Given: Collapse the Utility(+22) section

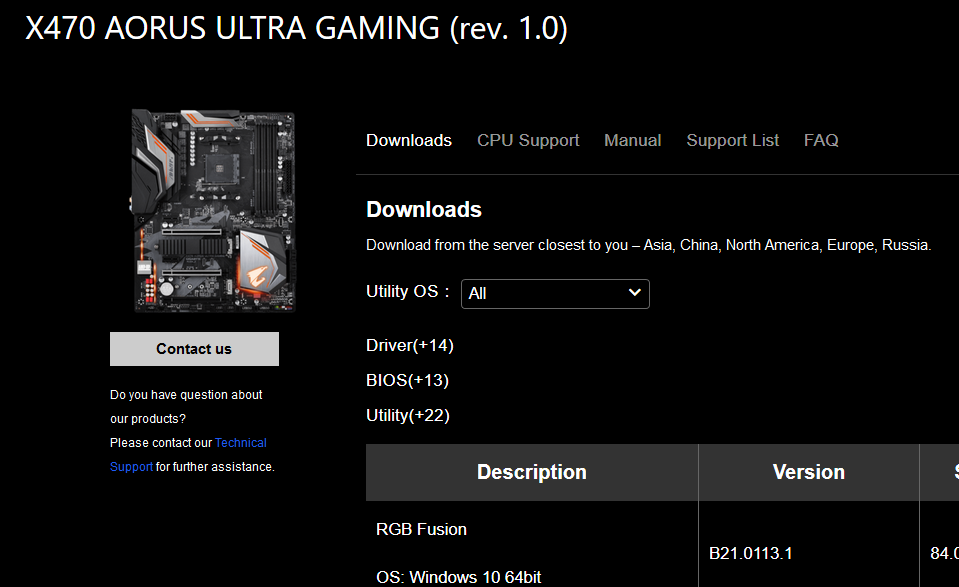Looking at the screenshot, I should (x=408, y=415).
